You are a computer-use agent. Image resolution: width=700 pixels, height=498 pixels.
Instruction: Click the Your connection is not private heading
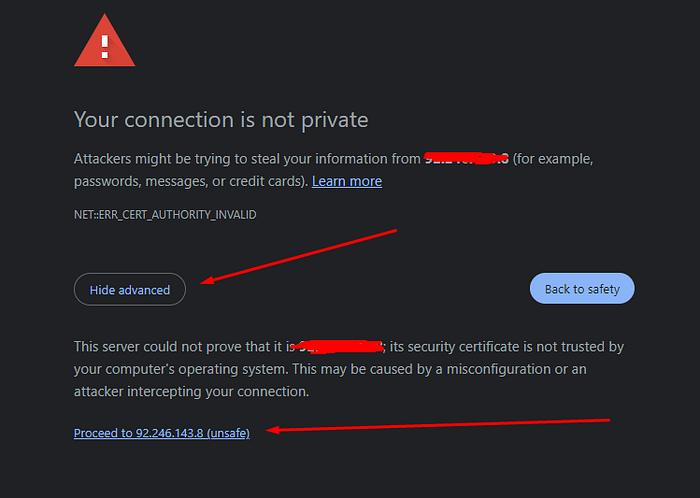pos(221,120)
